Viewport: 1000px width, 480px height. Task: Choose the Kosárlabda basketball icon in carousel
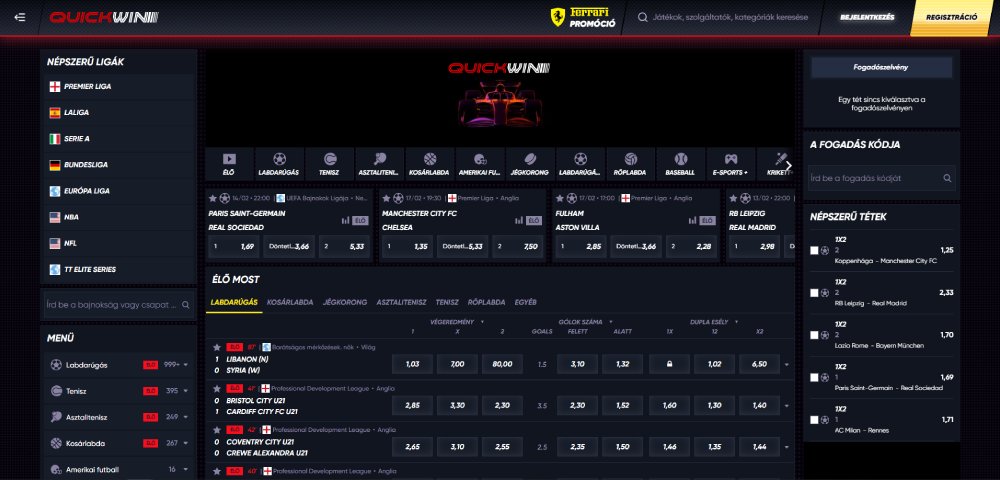click(x=430, y=164)
